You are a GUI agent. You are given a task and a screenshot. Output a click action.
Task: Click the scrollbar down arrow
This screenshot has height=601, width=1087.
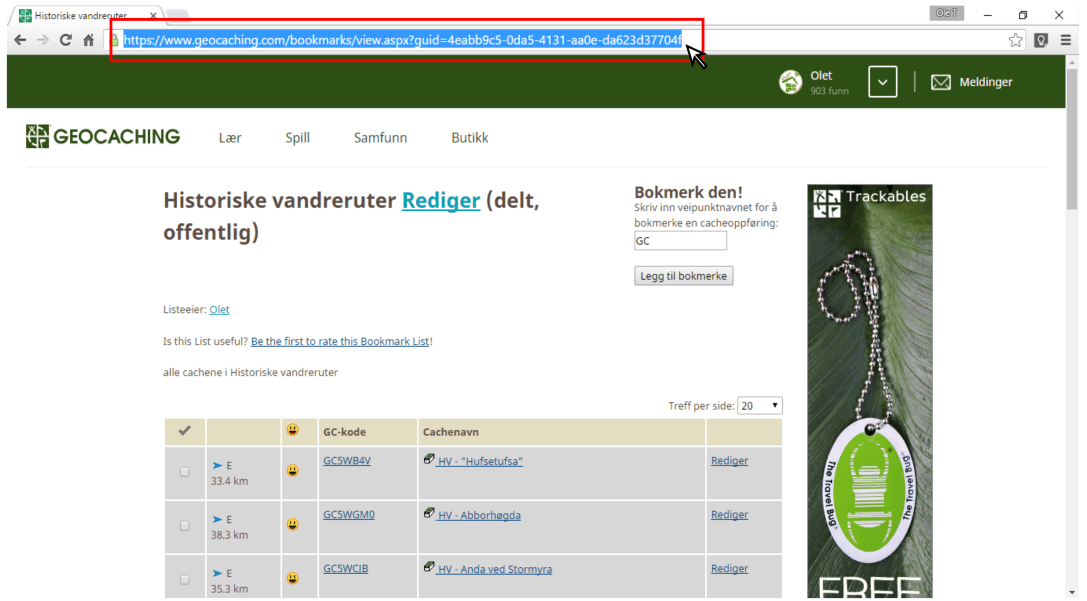[x=1072, y=593]
